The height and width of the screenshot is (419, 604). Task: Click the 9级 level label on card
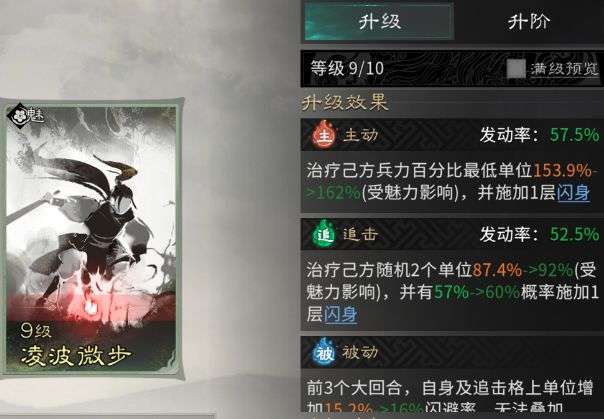(x=36, y=331)
